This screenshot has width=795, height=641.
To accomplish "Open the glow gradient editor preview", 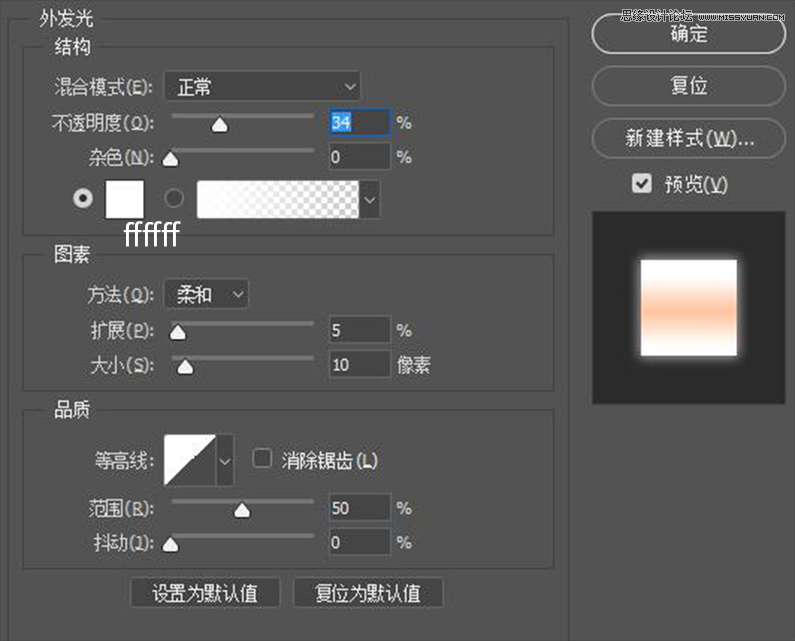I will [277, 199].
